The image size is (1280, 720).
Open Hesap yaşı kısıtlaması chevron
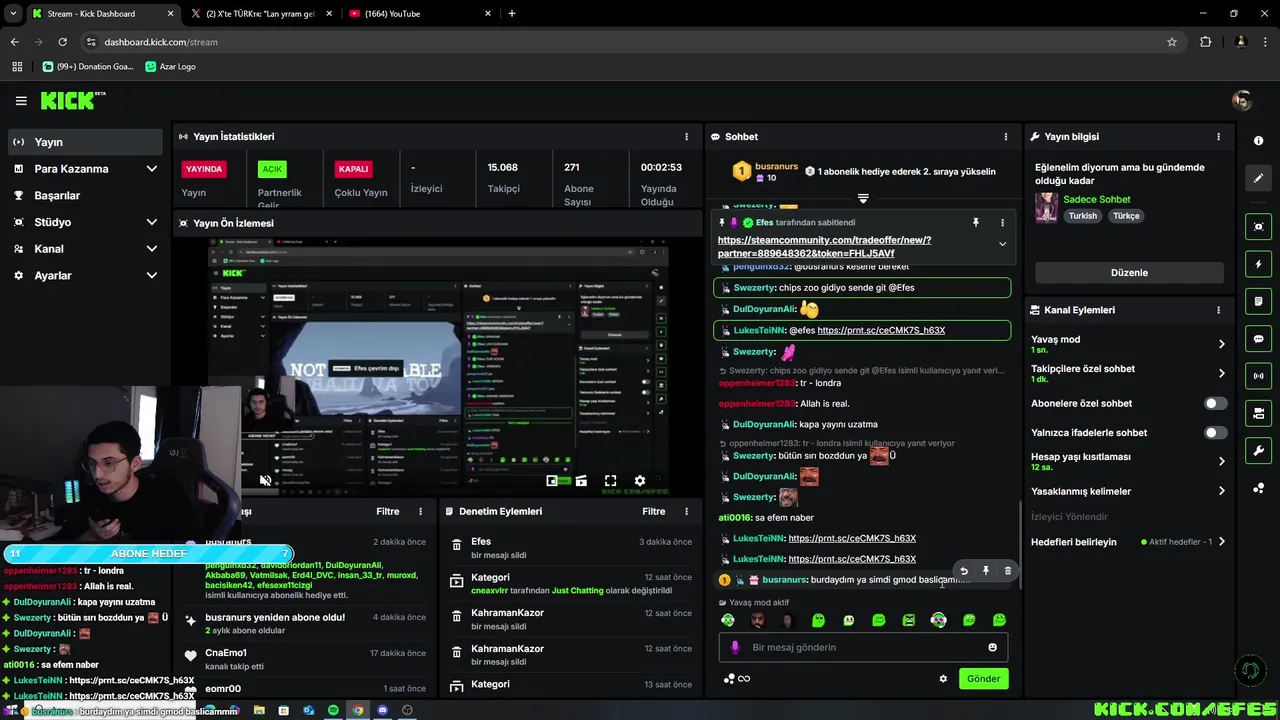(1221, 461)
